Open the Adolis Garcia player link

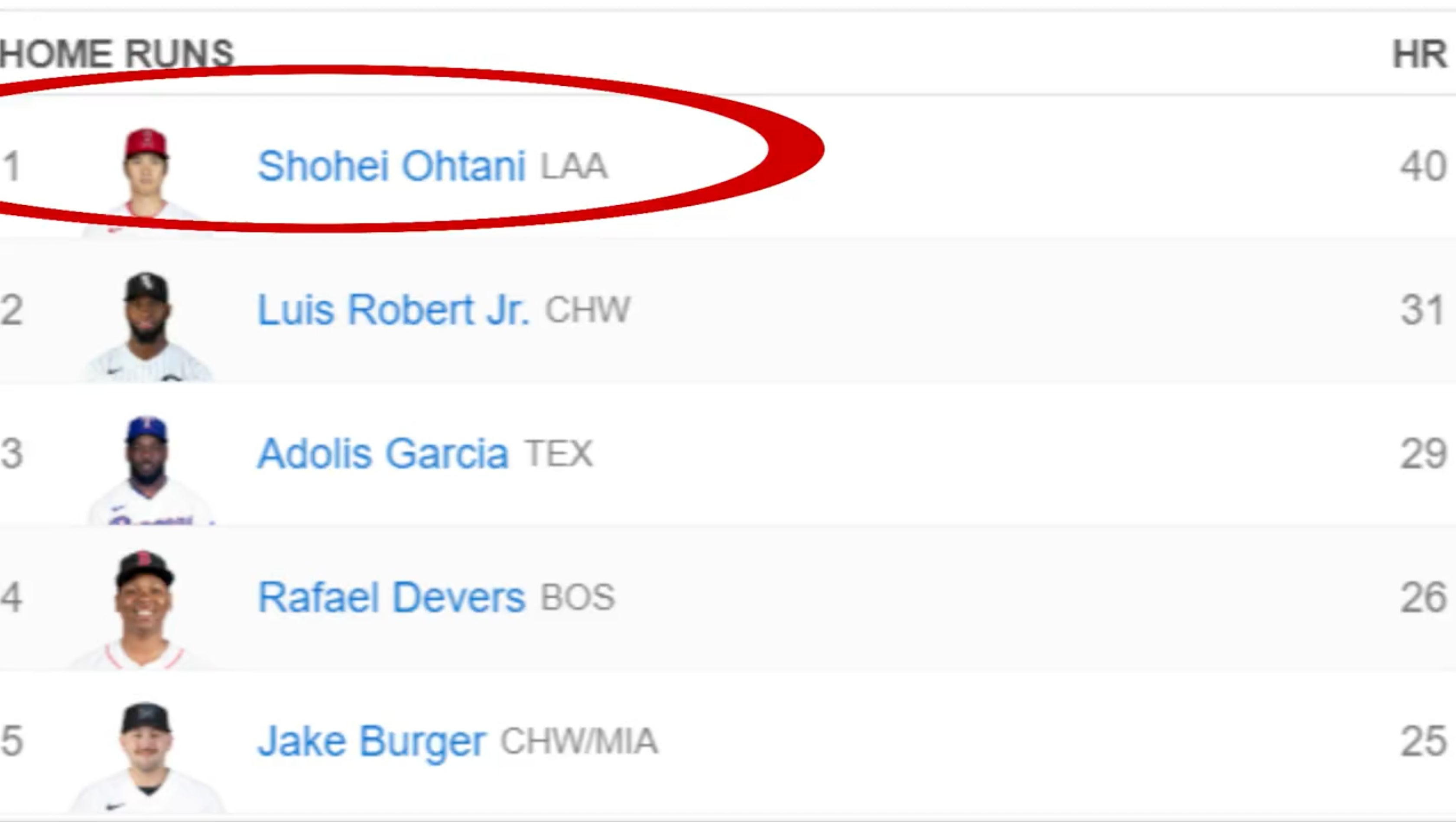[383, 453]
